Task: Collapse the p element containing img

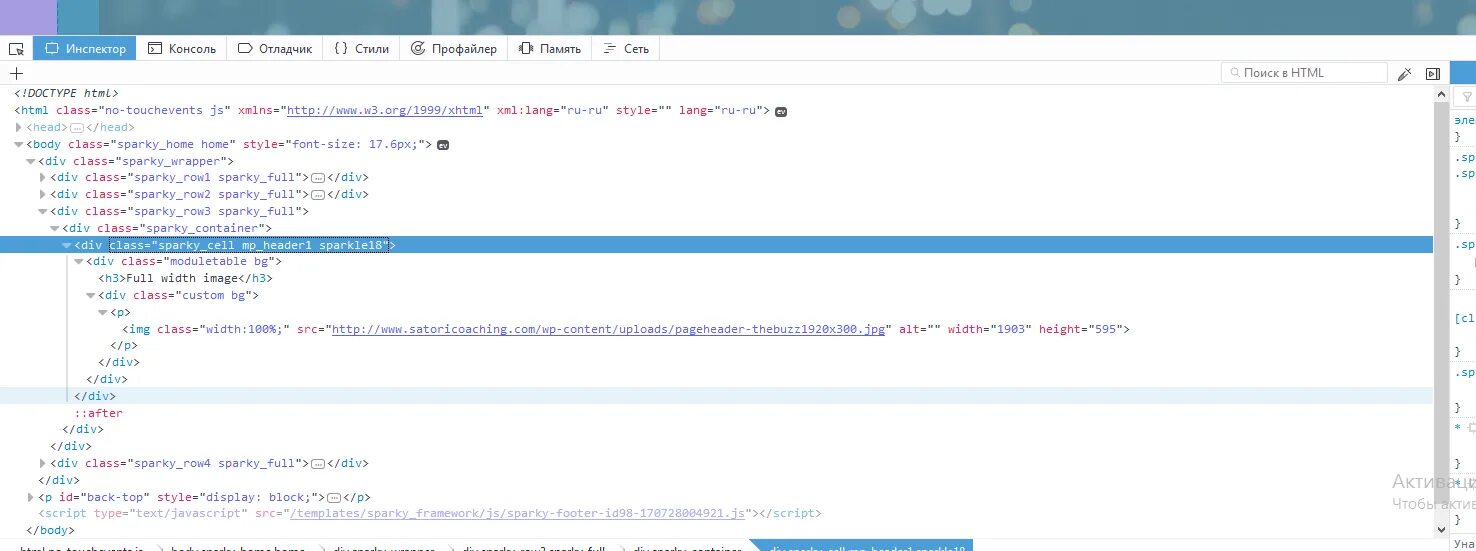Action: 103,313
